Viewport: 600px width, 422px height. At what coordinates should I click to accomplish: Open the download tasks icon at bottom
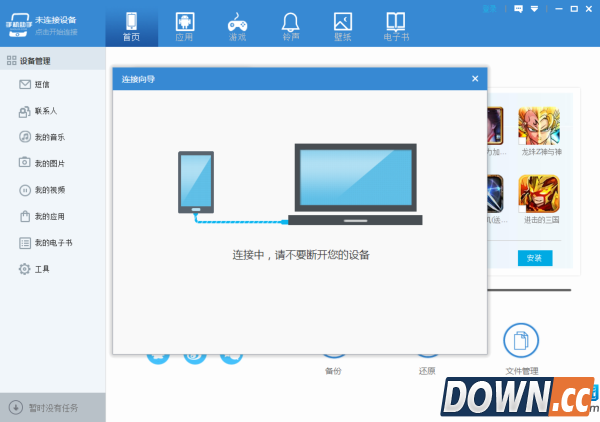(16, 407)
